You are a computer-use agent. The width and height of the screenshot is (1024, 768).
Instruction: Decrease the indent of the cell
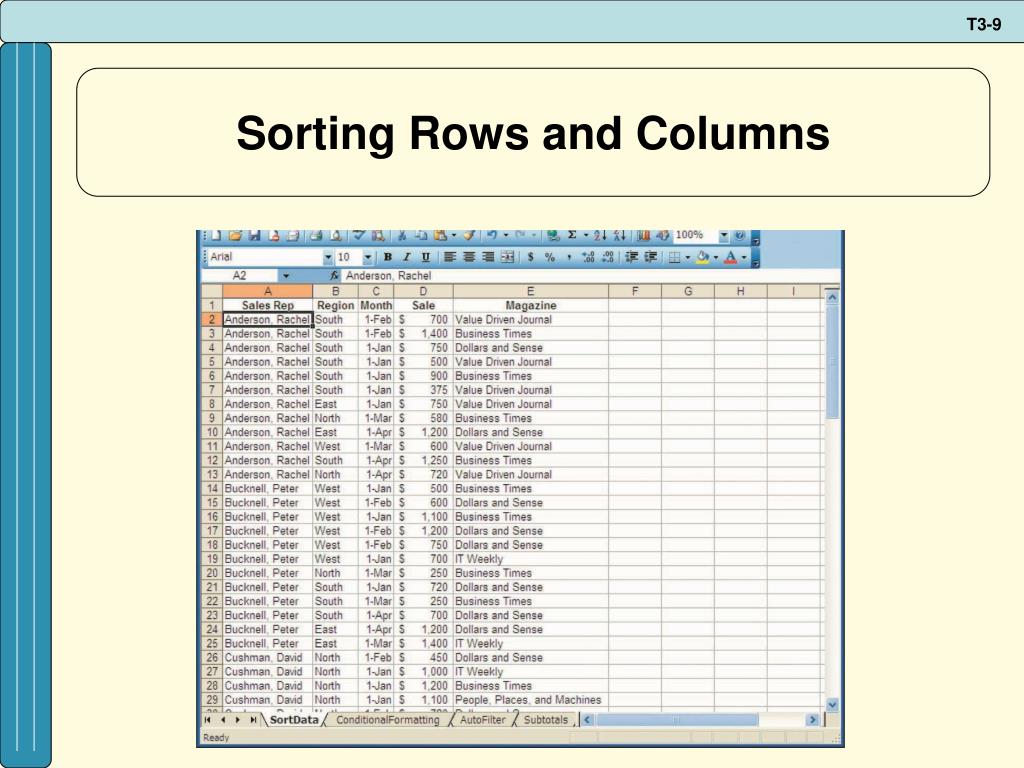(632, 257)
